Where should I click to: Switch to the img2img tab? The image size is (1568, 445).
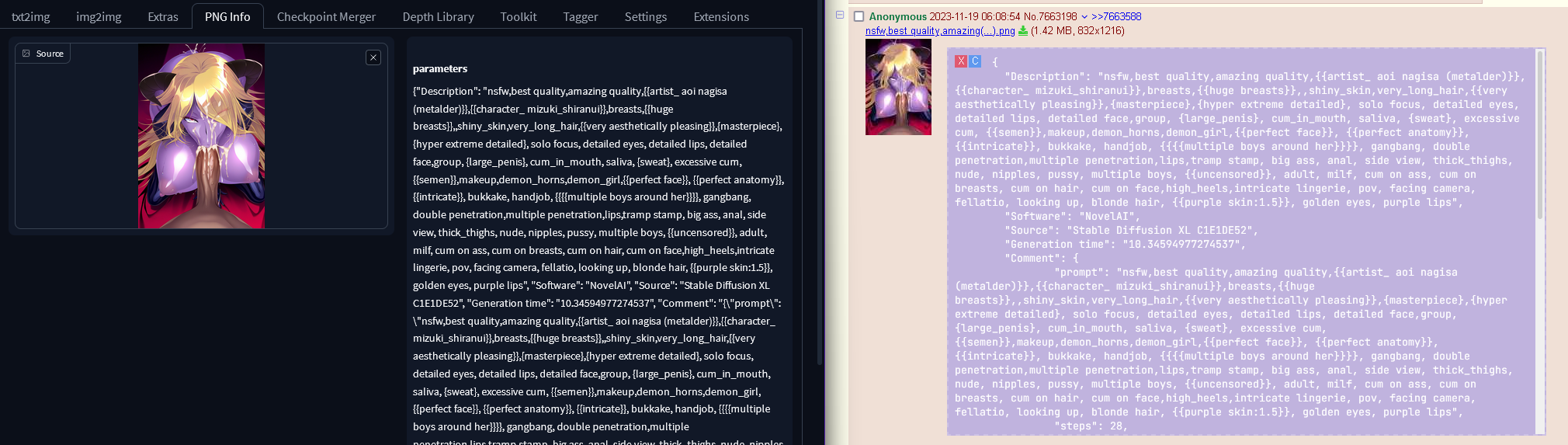(99, 16)
